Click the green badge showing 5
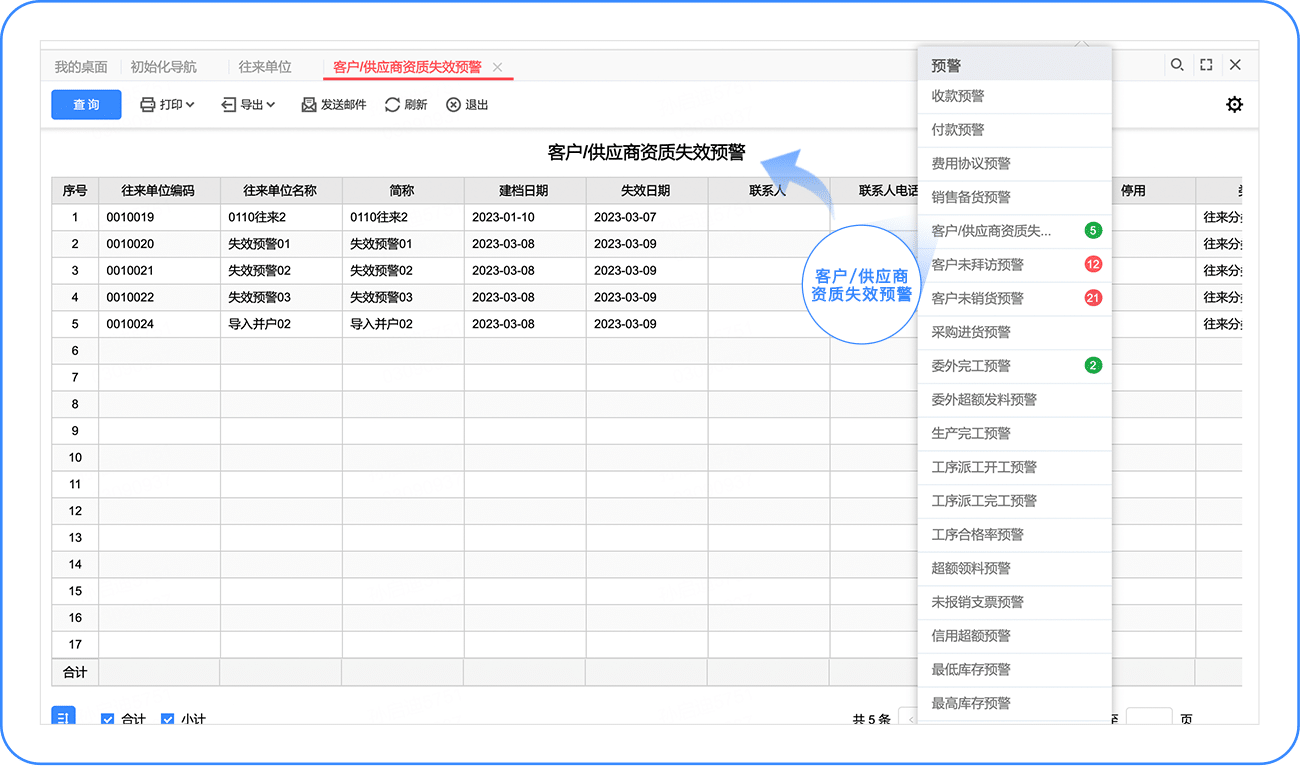 (x=1093, y=231)
